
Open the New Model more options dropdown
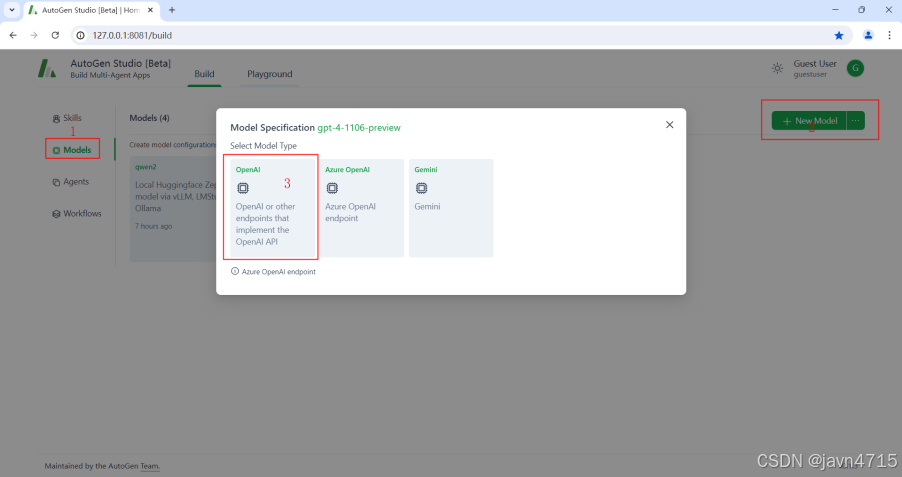[855, 121]
